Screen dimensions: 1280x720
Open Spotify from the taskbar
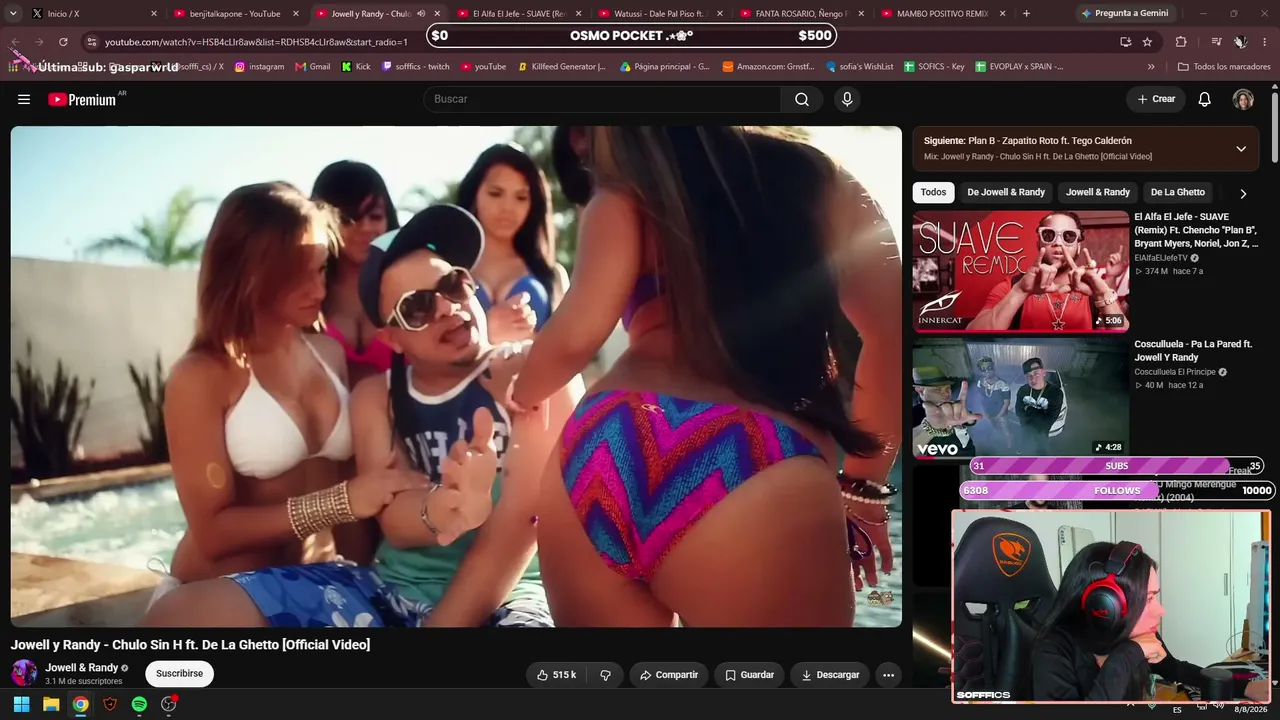point(139,704)
